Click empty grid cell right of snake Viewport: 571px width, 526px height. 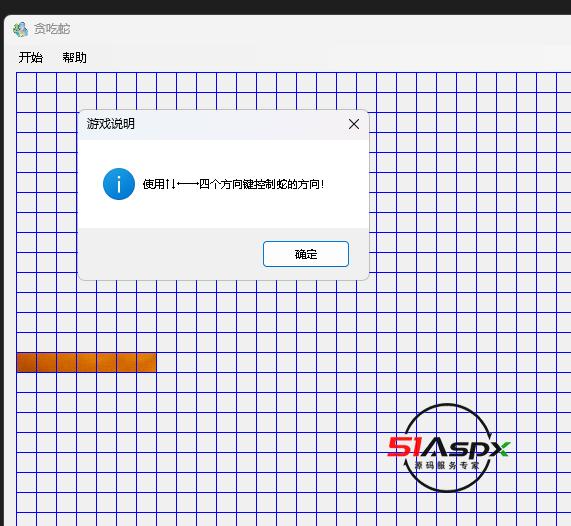[x=167, y=362]
